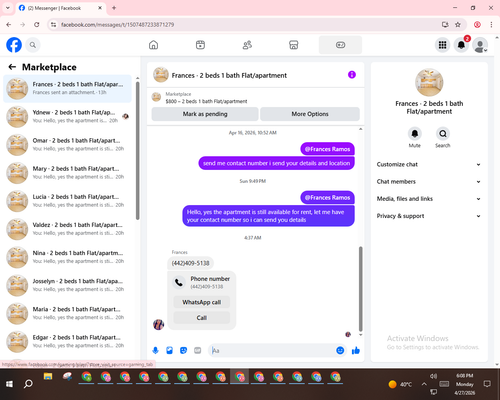
Task: Click back arrow beside Marketplace heading
Action: (x=12, y=67)
